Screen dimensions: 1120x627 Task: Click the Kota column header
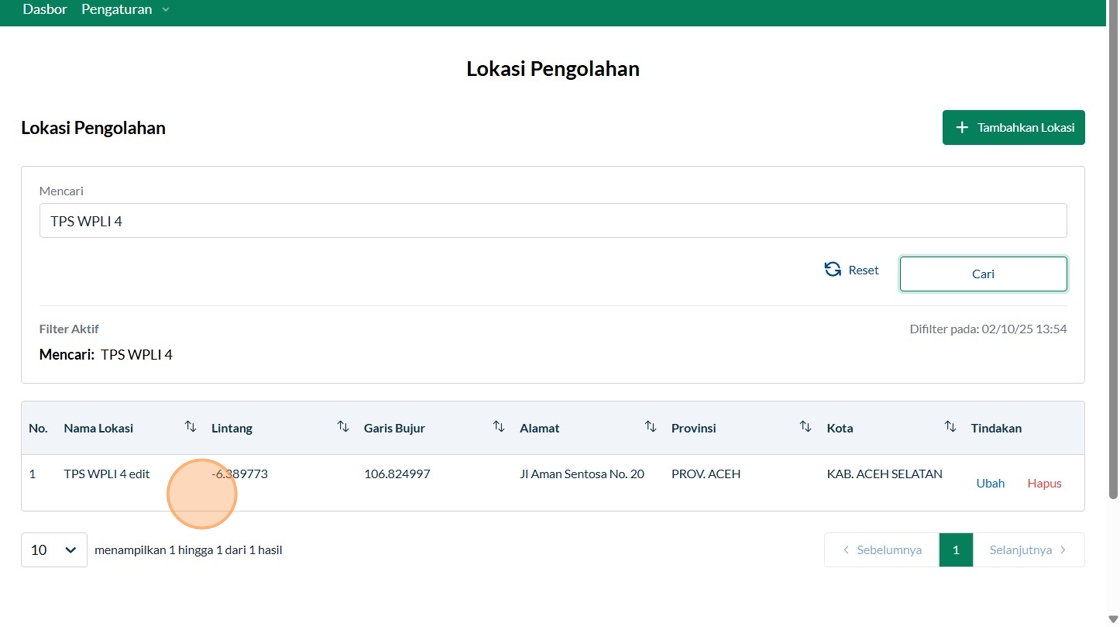840,428
